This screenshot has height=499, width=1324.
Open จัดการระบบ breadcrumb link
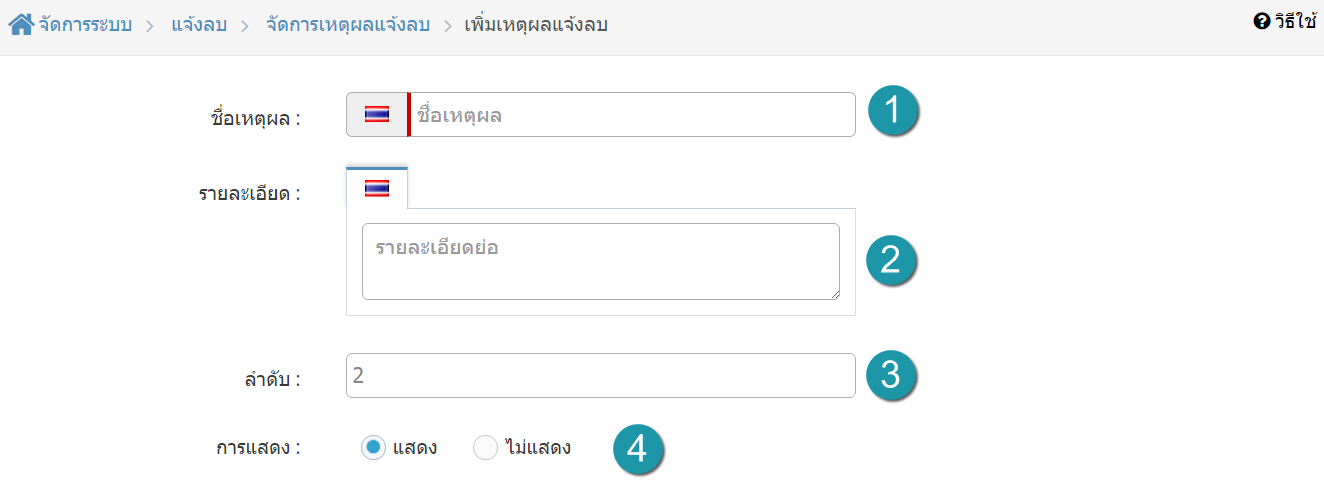tap(85, 25)
